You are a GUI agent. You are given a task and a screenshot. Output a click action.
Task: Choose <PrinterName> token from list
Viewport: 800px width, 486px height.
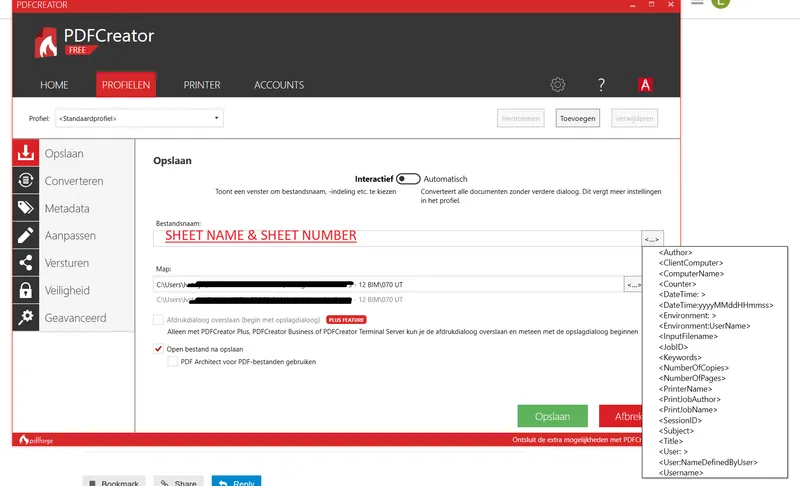(685, 389)
